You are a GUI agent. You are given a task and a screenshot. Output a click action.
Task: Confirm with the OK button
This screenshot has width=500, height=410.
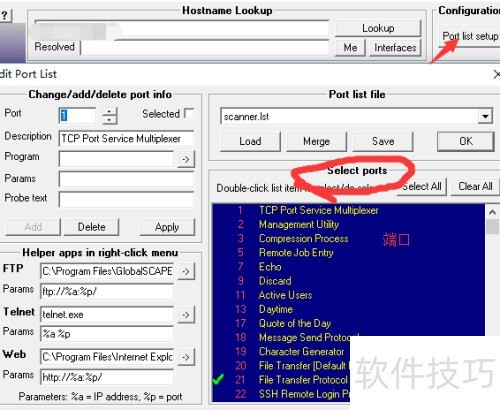(x=466, y=141)
